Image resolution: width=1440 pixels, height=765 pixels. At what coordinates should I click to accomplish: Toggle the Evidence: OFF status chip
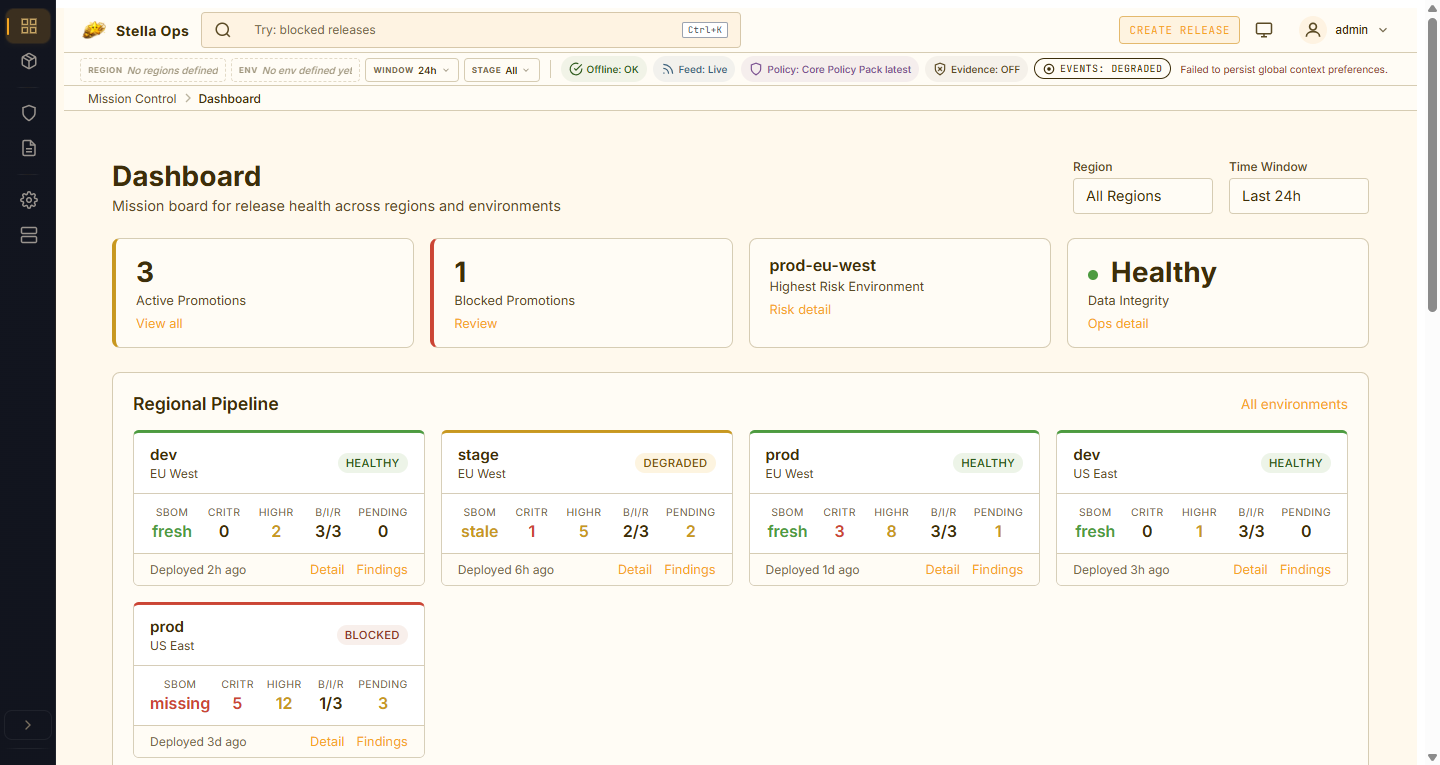[977, 70]
